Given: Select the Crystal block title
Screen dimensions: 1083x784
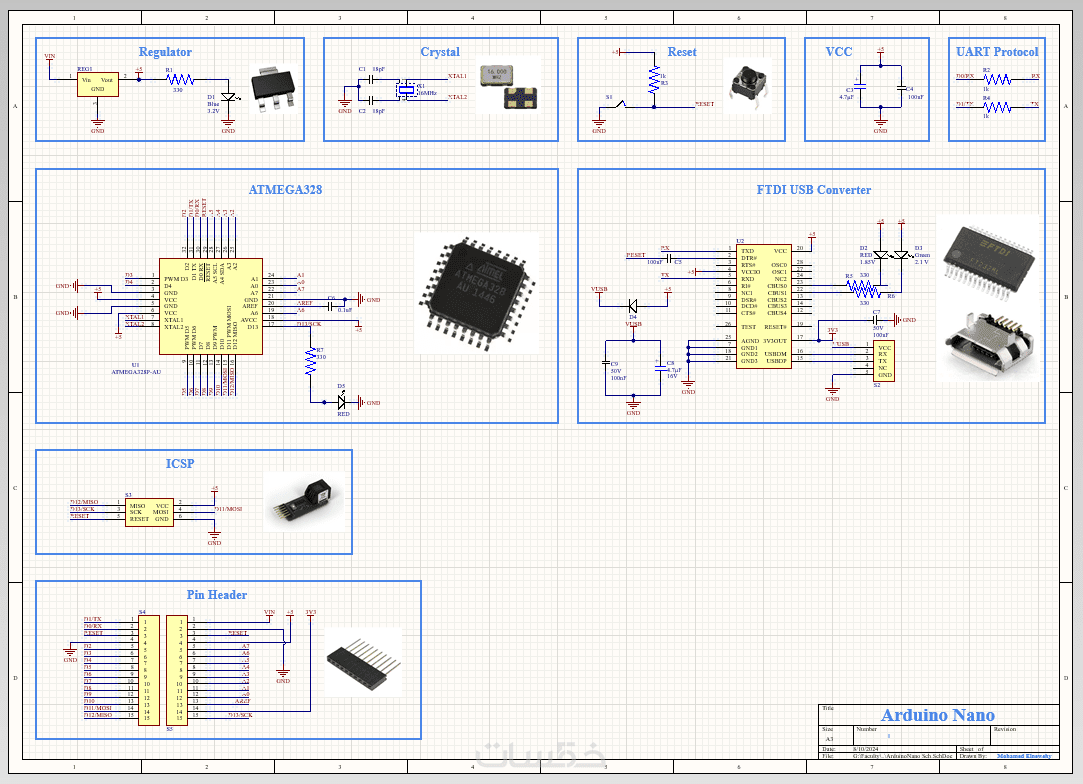Looking at the screenshot, I should click(440, 52).
